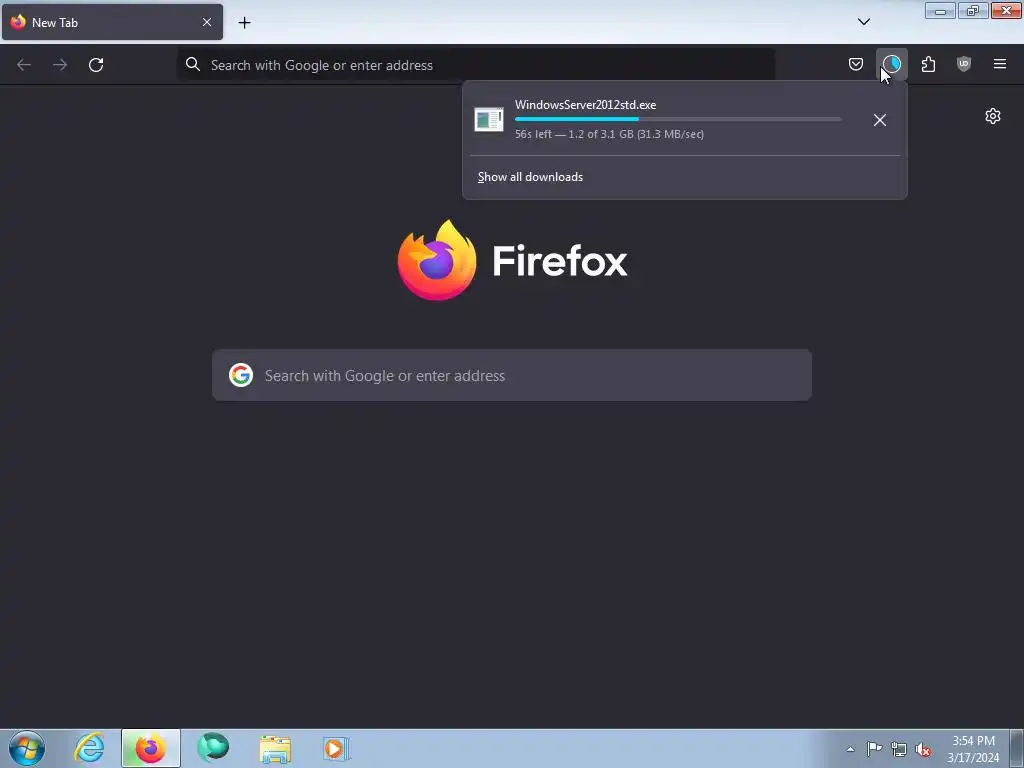Click the Google logo in search box
The height and width of the screenshot is (768, 1024).
(241, 376)
